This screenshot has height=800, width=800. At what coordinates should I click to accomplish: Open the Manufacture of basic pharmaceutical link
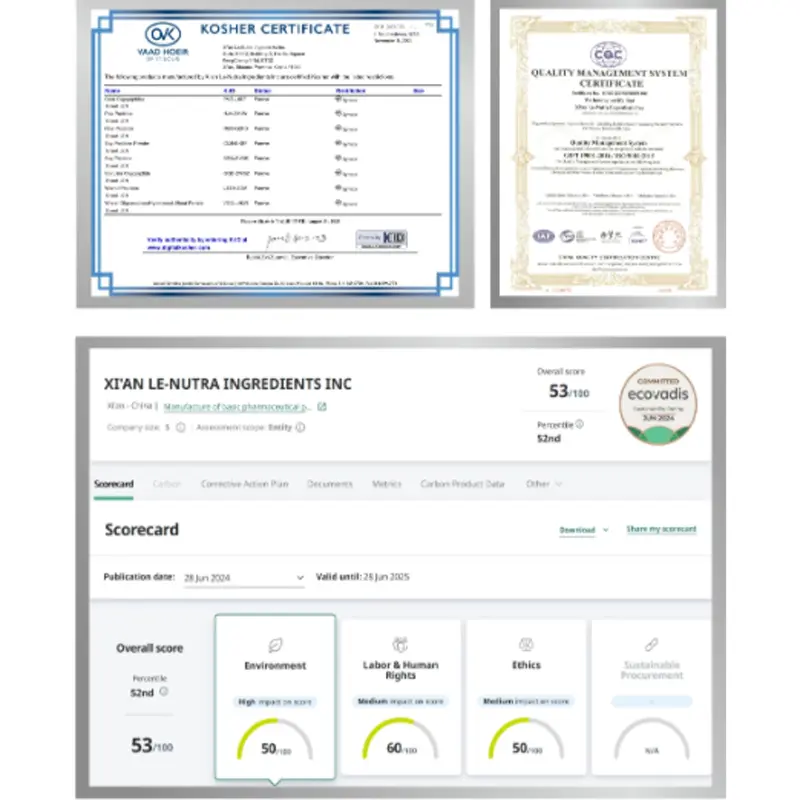tap(238, 407)
